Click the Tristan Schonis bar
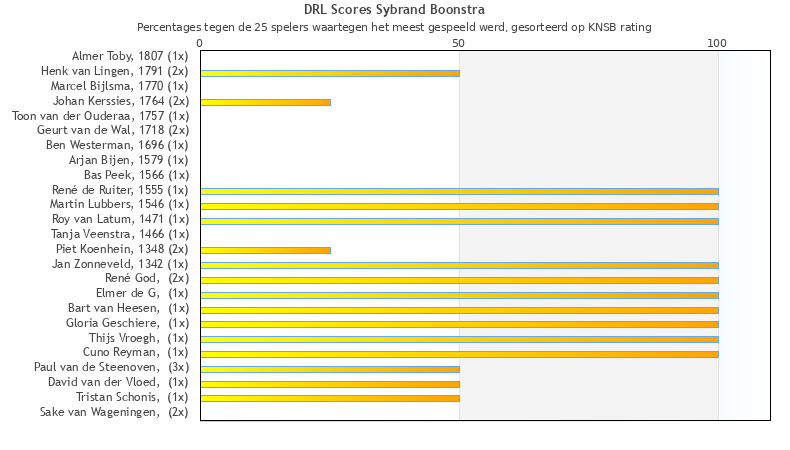790x450 pixels. (329, 398)
